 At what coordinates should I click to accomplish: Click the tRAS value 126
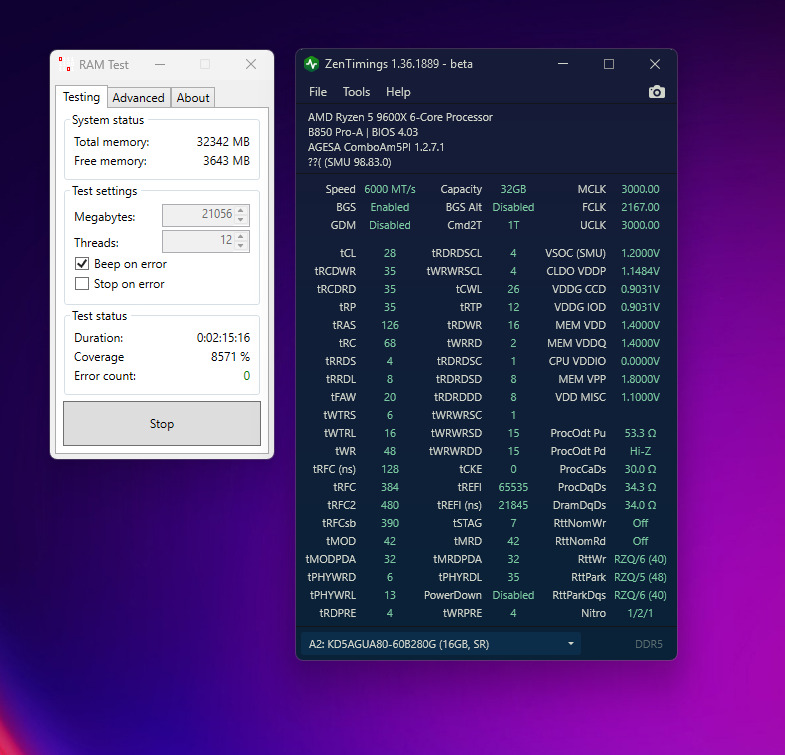390,325
